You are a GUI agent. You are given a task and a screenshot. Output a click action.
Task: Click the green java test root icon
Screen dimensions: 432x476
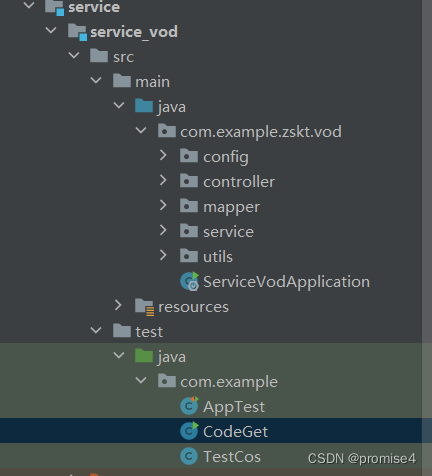pos(144,356)
